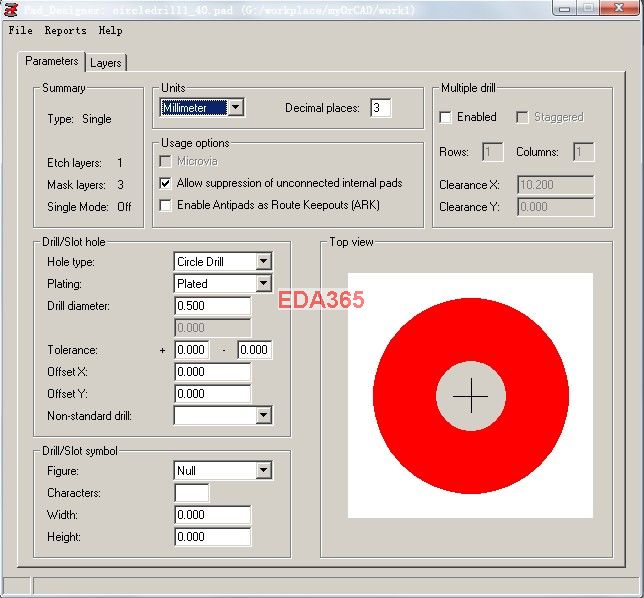Viewport: 644px width, 598px height.
Task: Switch to the Layers tab
Action: (x=106, y=63)
